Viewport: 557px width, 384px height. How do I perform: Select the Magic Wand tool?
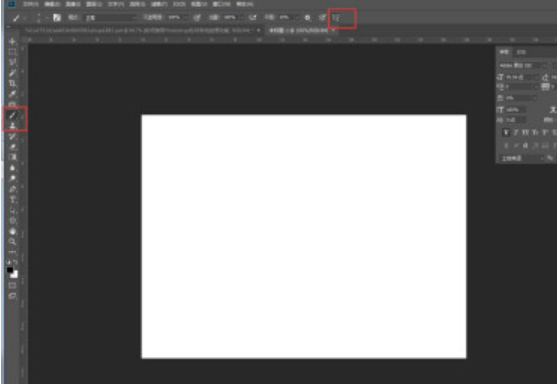12,73
